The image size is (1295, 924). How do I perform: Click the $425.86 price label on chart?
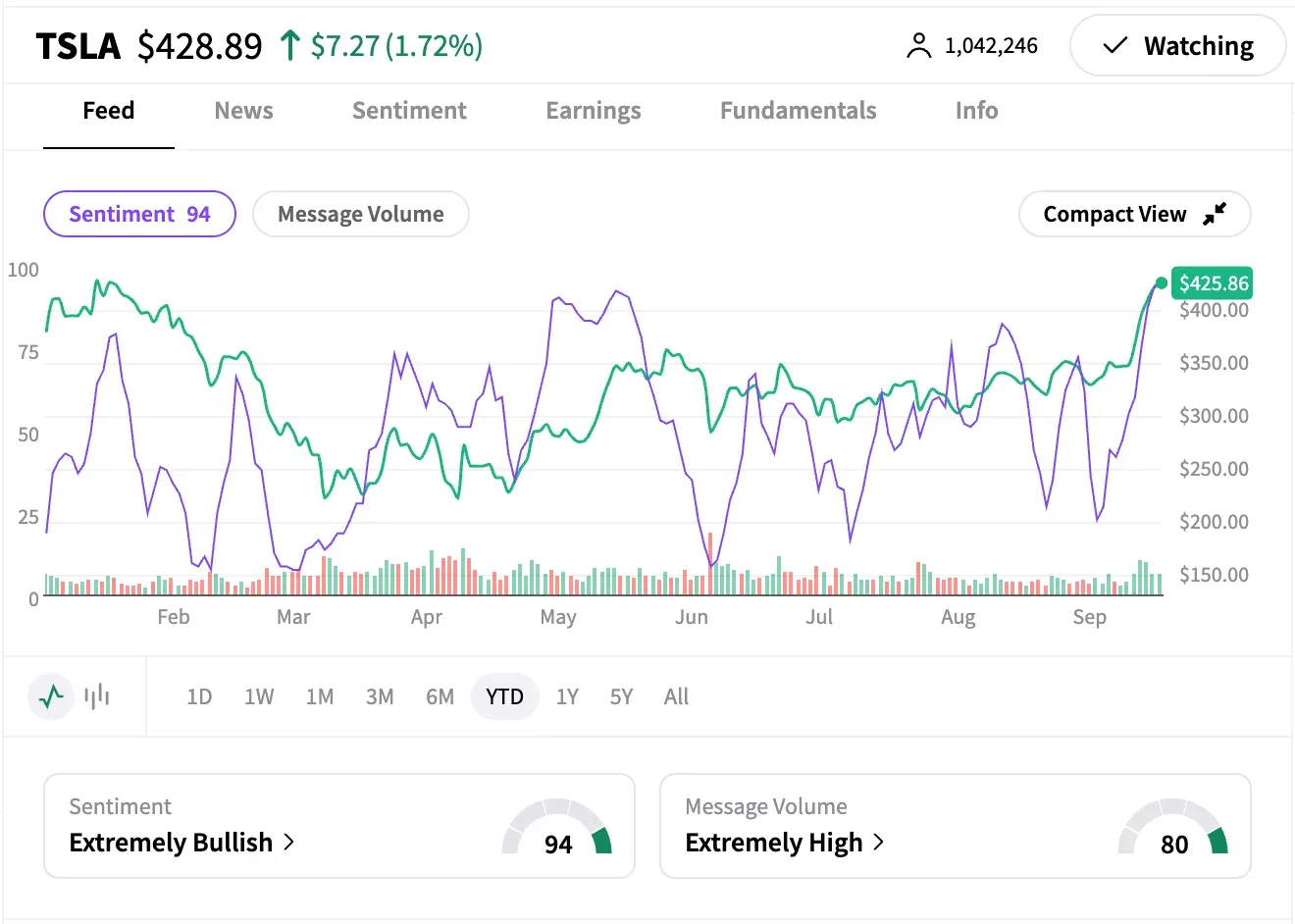pos(1214,283)
